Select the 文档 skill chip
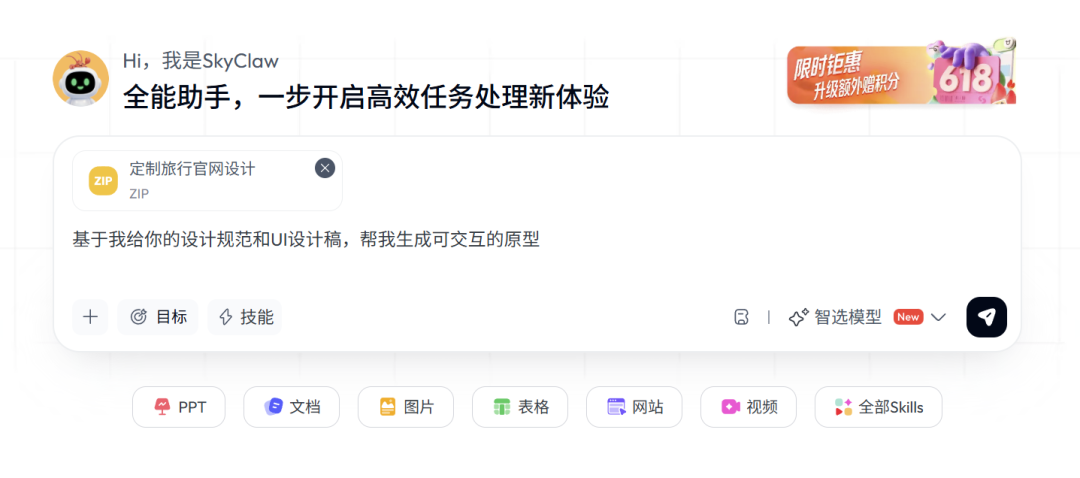This screenshot has width=1080, height=478. pos(291,407)
